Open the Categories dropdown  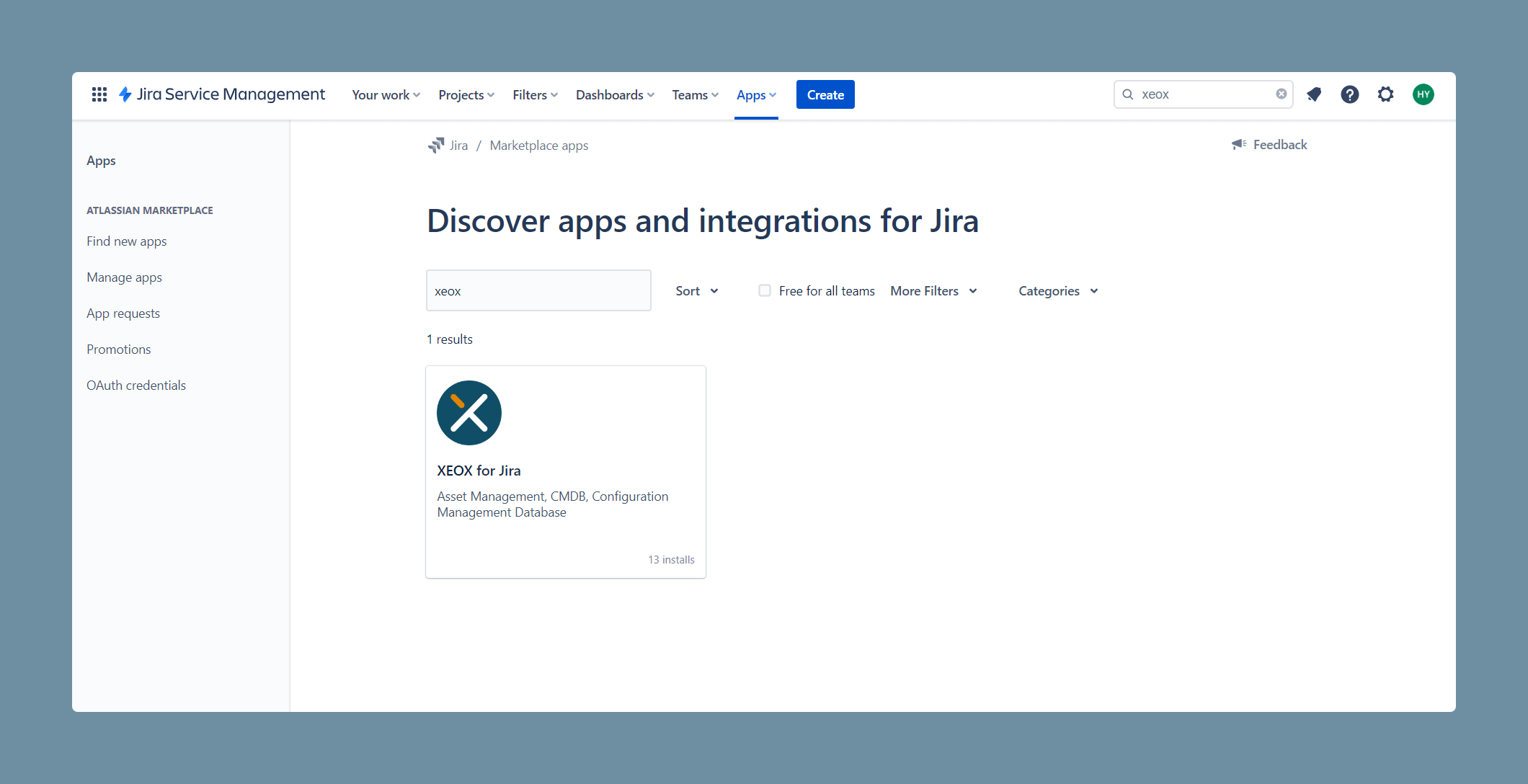point(1059,291)
